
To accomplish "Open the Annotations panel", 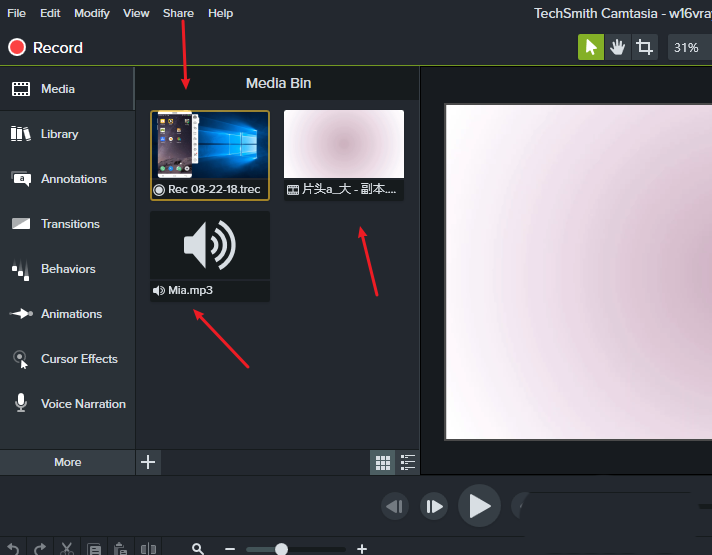I will (x=67, y=179).
